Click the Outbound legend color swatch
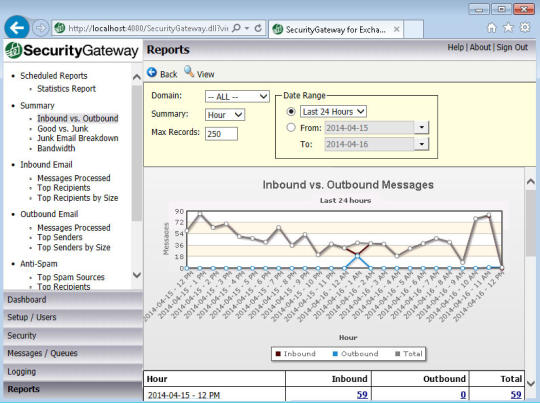 [x=335, y=354]
